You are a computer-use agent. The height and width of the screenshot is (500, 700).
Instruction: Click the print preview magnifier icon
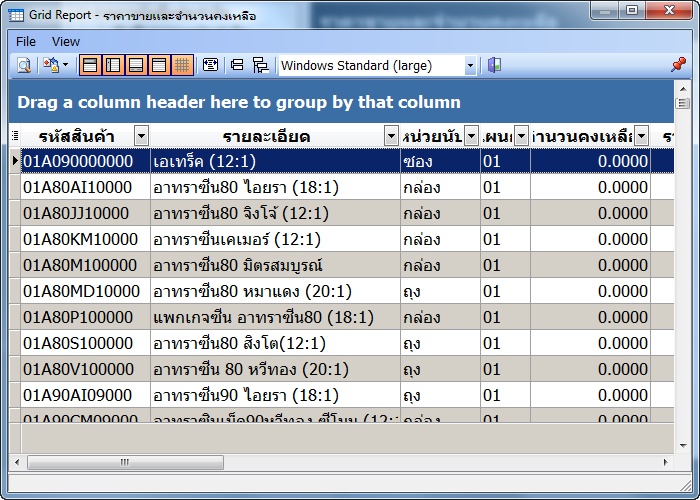(x=24, y=66)
